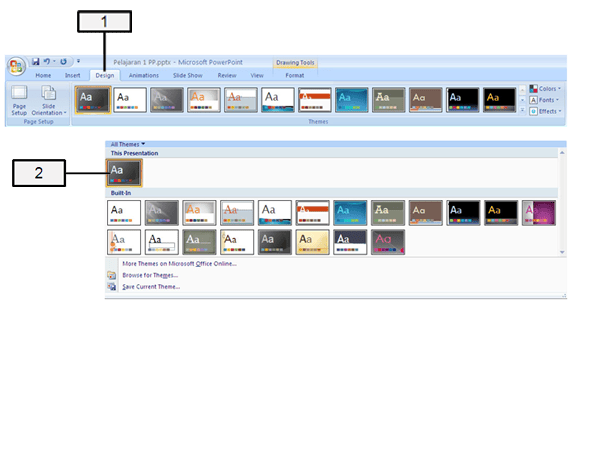Open the theme Colors dropdown

pyautogui.click(x=545, y=89)
